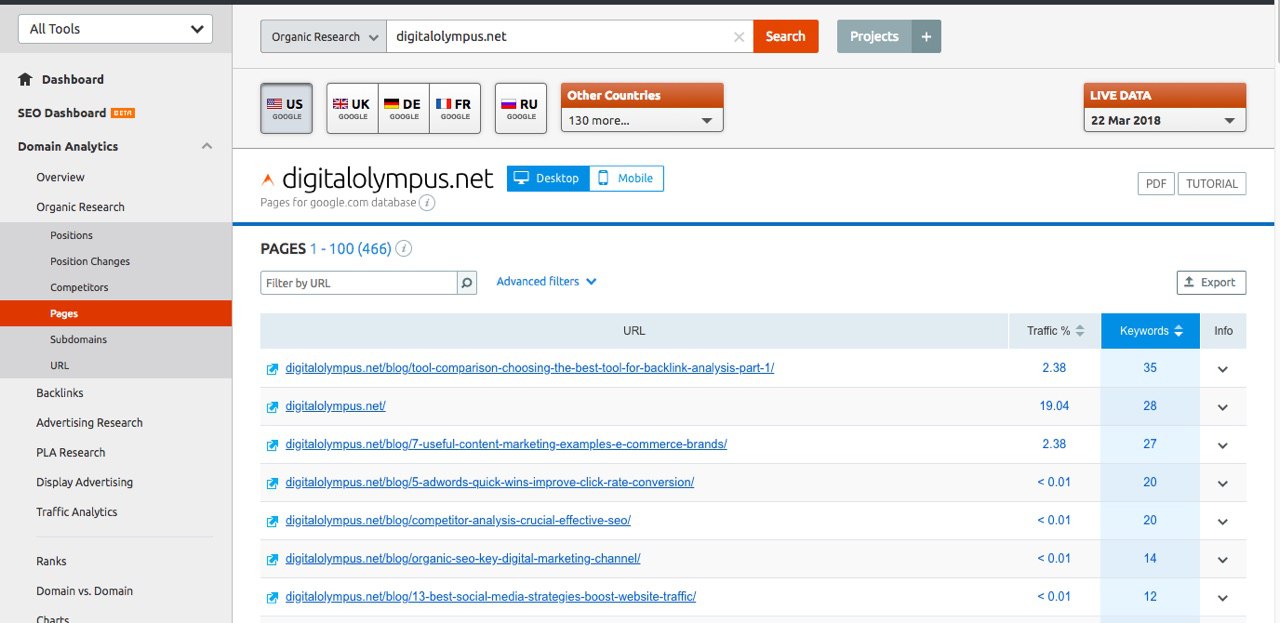This screenshot has width=1280, height=623.
Task: Open external link icon for organic-seo-key row
Action: [272, 559]
